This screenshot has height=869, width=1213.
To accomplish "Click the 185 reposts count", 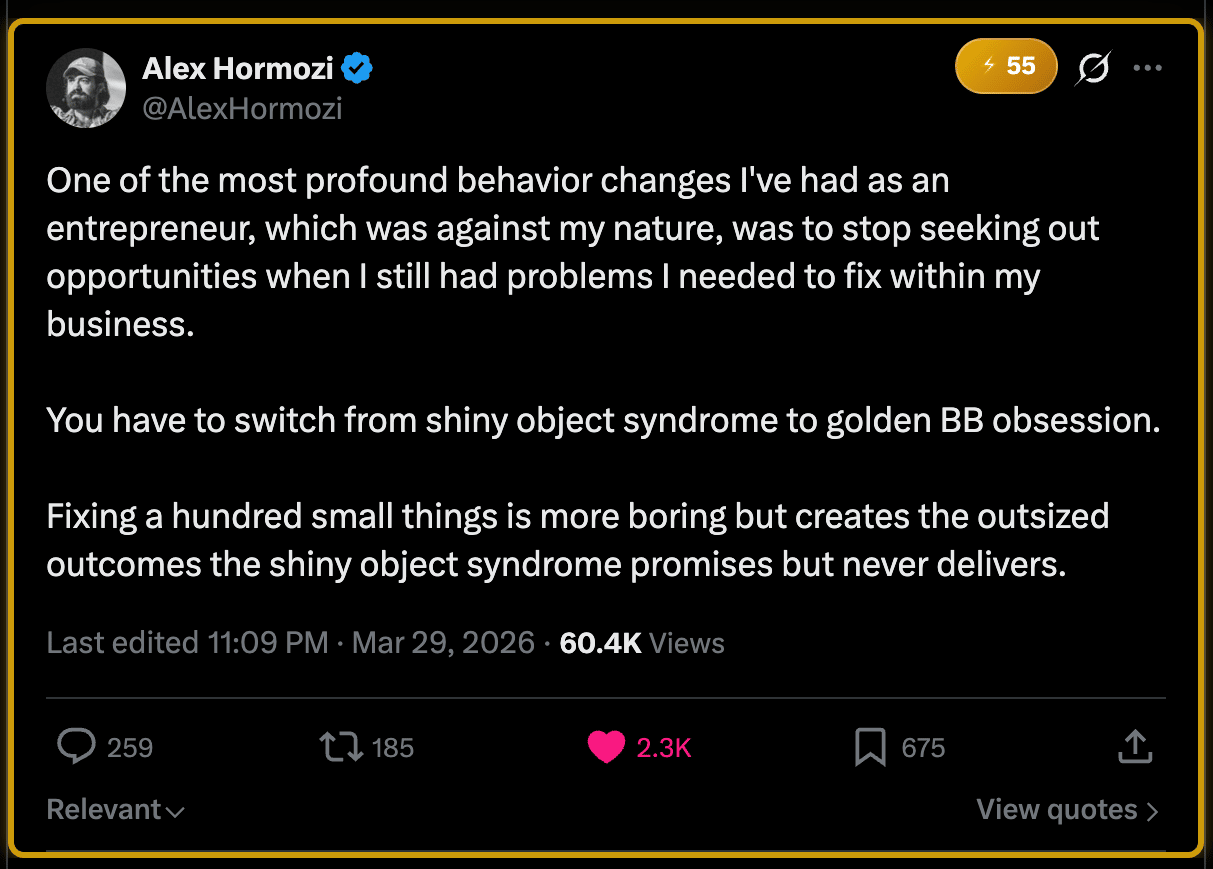I will (392, 748).
